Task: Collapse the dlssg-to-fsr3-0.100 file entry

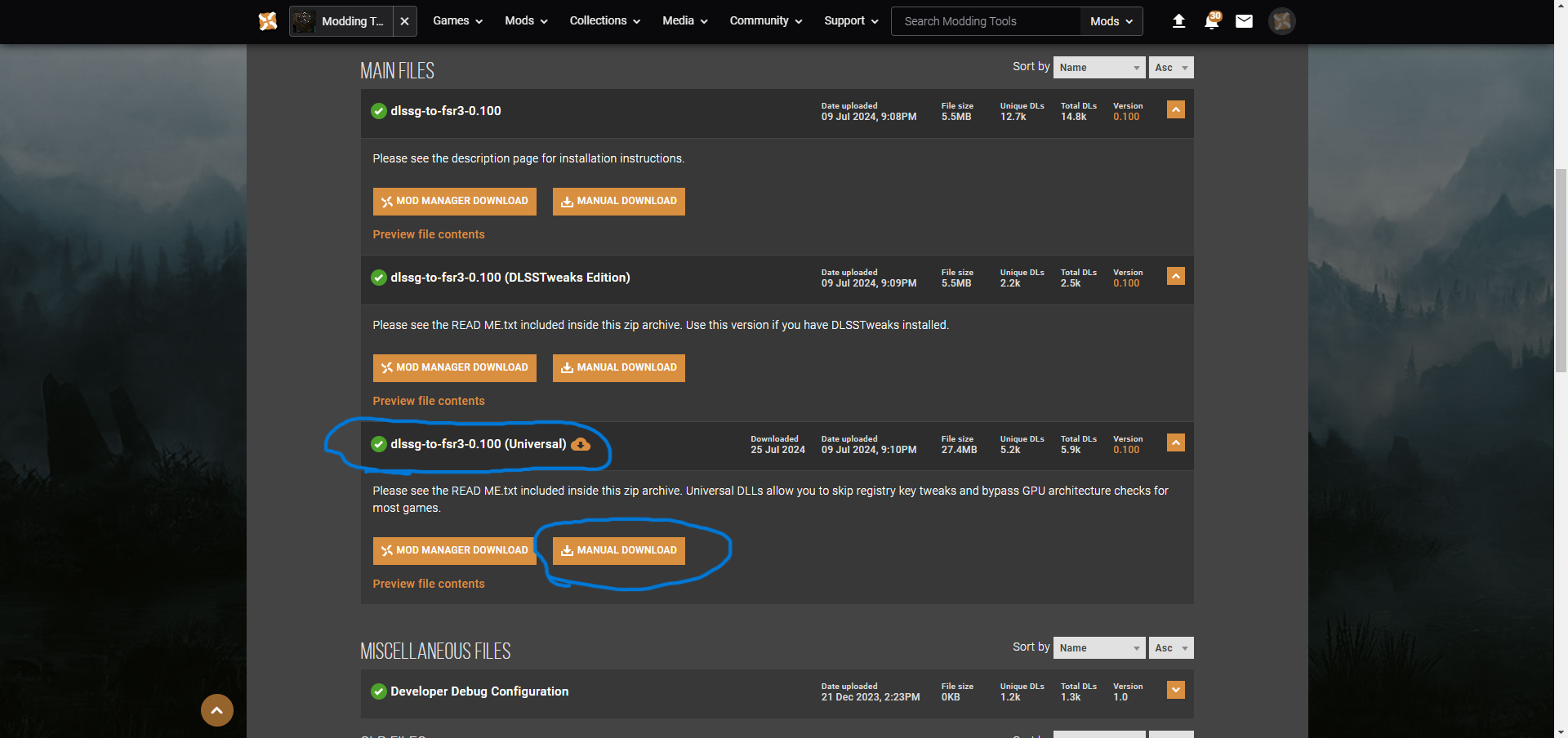Action: tap(1176, 109)
